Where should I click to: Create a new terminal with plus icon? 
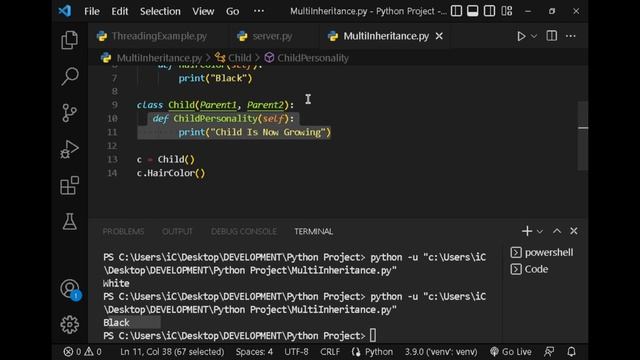[527, 231]
